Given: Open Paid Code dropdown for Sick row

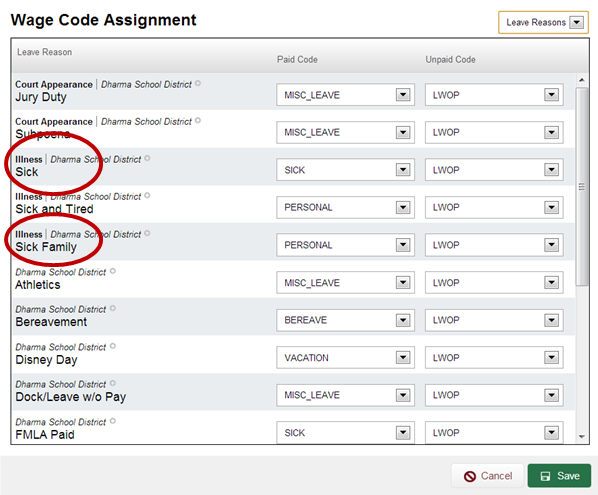Looking at the screenshot, I should tap(345, 170).
